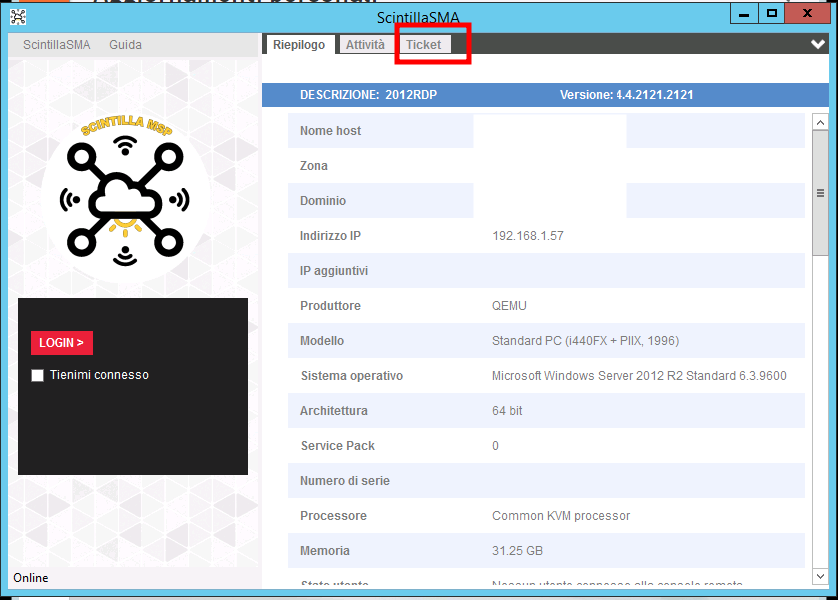Open the Ticket tab
The width and height of the screenshot is (838, 600).
423,45
